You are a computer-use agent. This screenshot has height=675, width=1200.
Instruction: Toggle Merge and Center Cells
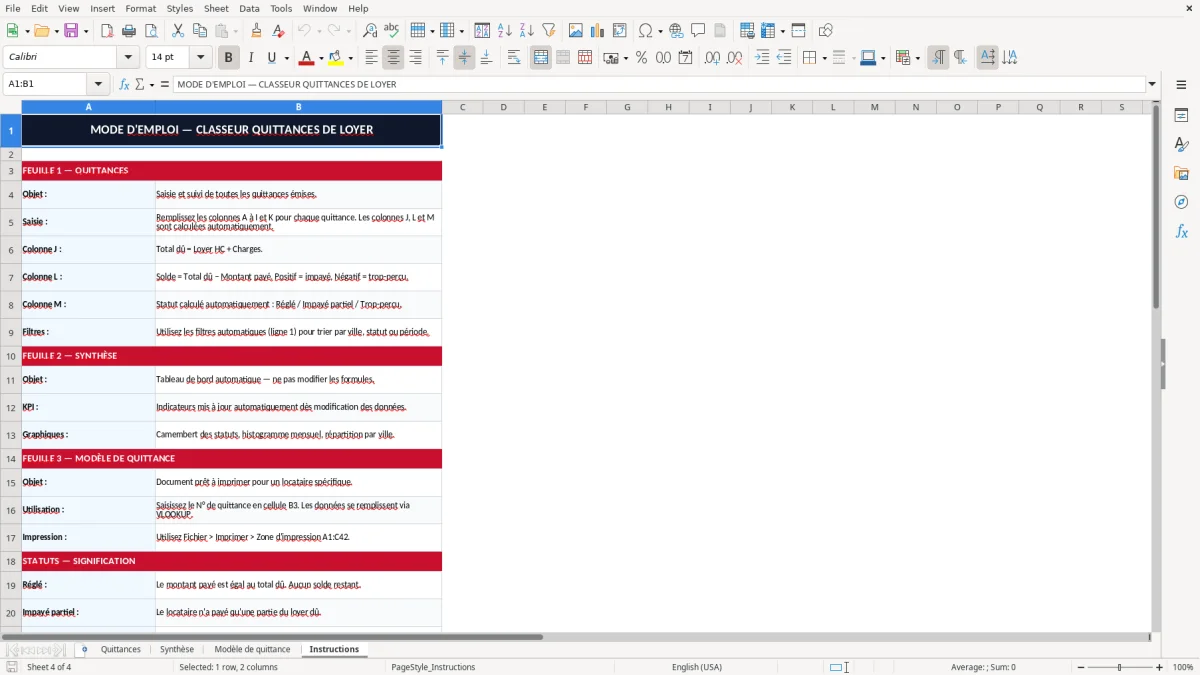pyautogui.click(x=540, y=58)
